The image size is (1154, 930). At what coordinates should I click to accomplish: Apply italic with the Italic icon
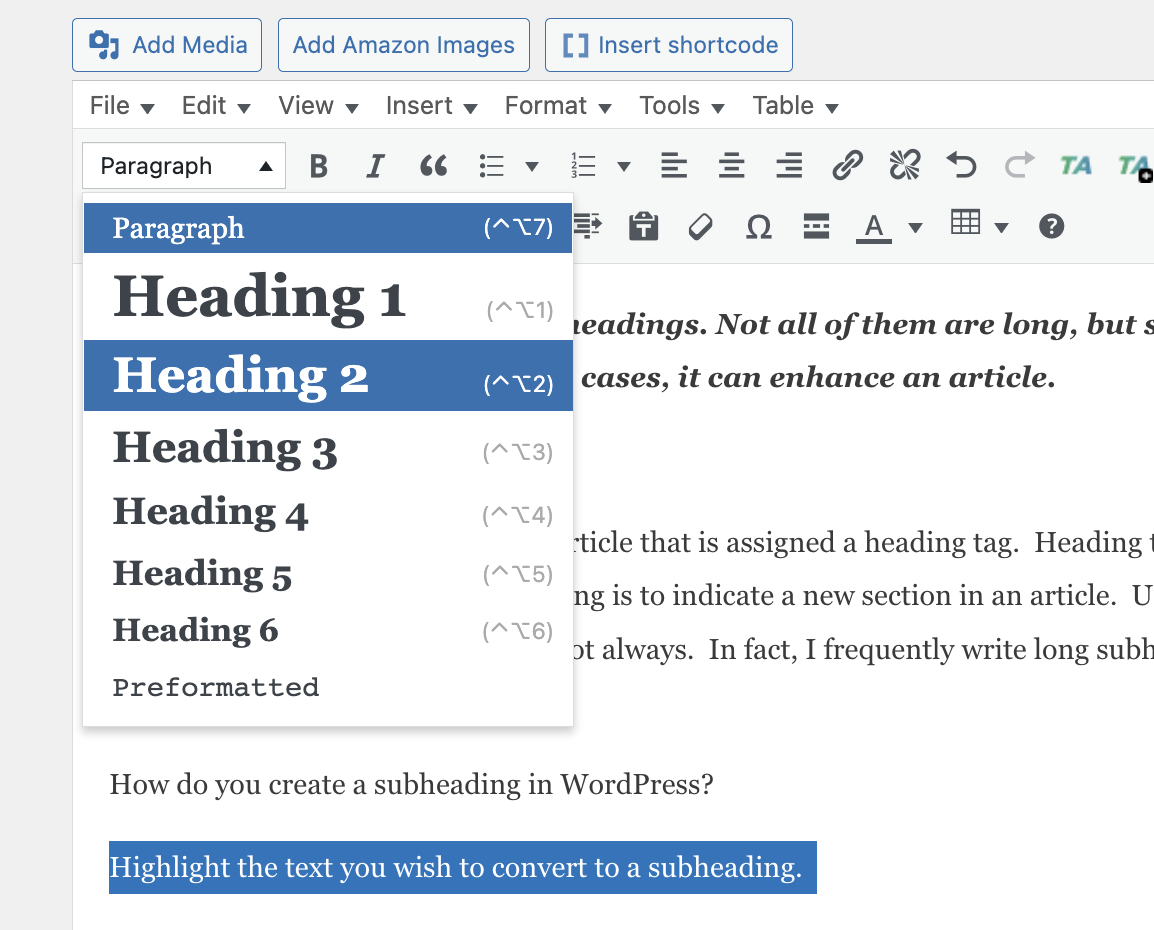[x=375, y=166]
